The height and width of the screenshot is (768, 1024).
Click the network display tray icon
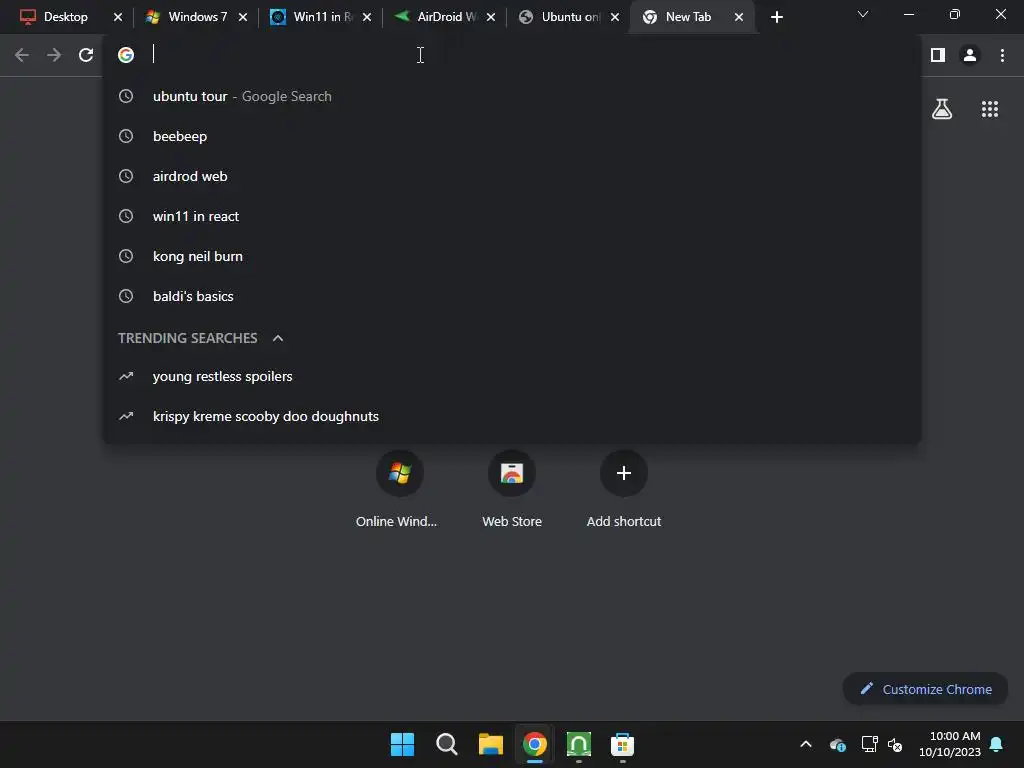click(869, 744)
